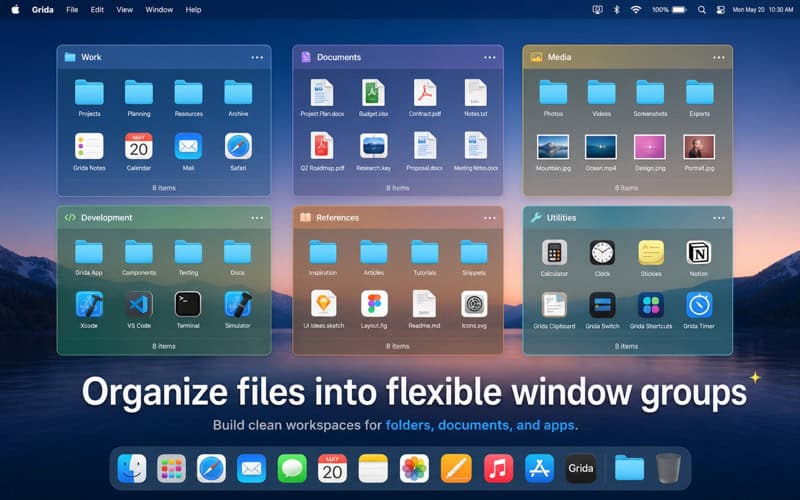Launch Grida Timer in Utilities
Image resolution: width=800 pixels, height=500 pixels.
point(699,305)
